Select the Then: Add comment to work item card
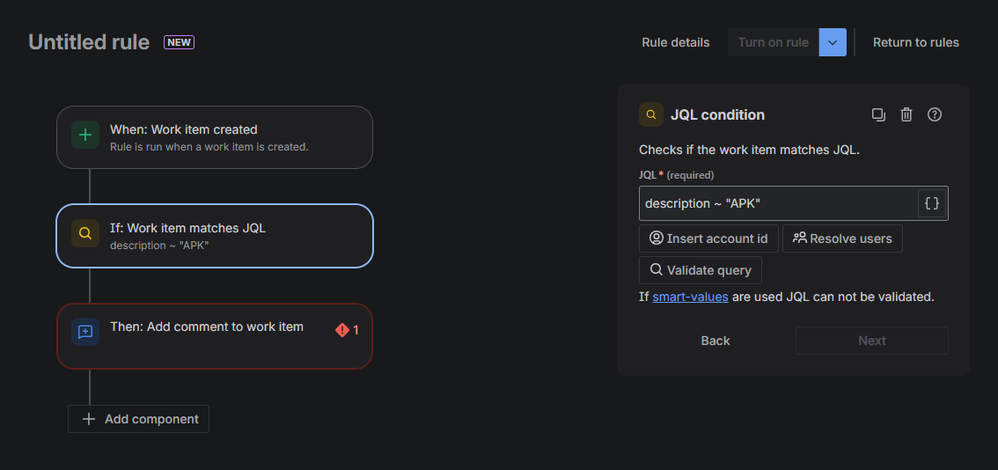The image size is (998, 470). (x=214, y=336)
